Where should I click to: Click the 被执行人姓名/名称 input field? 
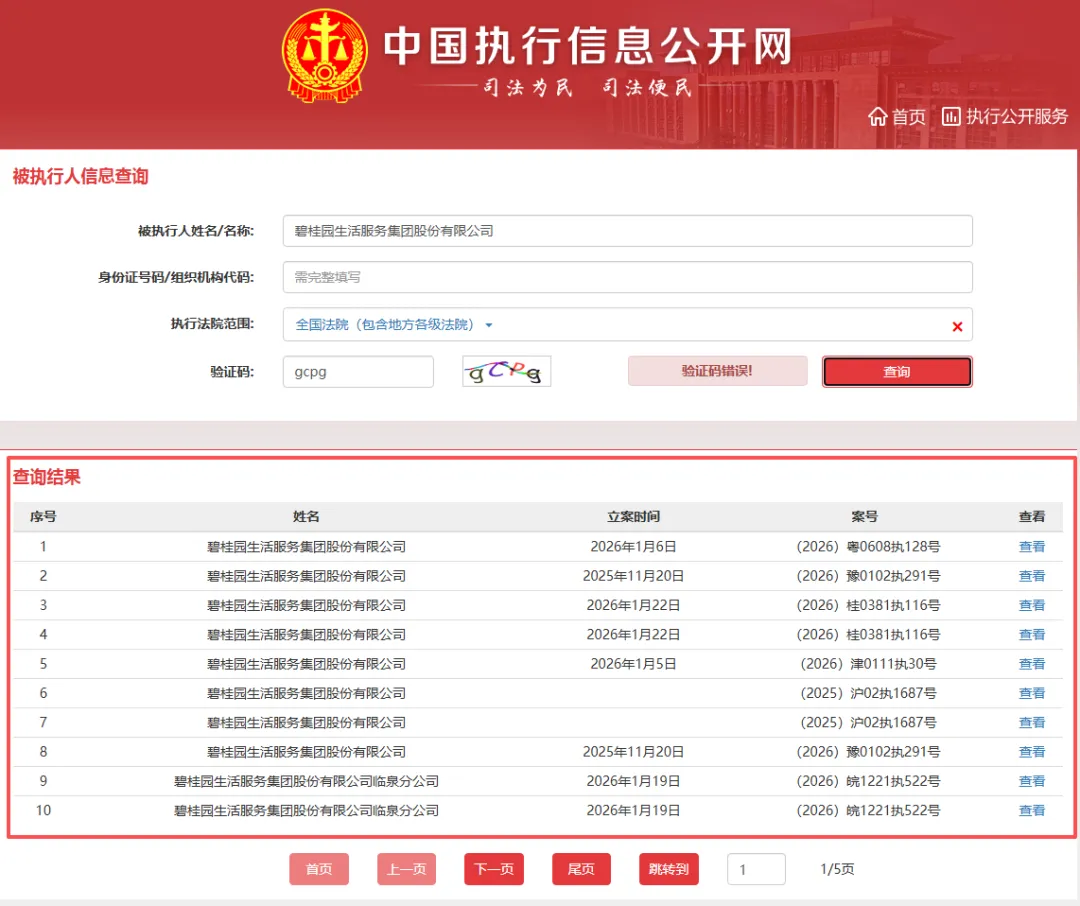(627, 231)
